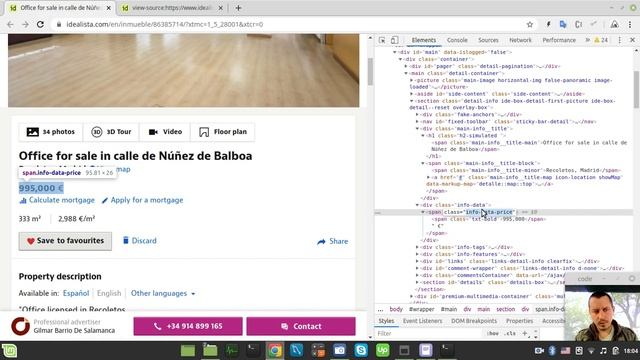Click the web page vertical scrollbar thumb
This screenshot has width=640, height=360.
(x=370, y=71)
